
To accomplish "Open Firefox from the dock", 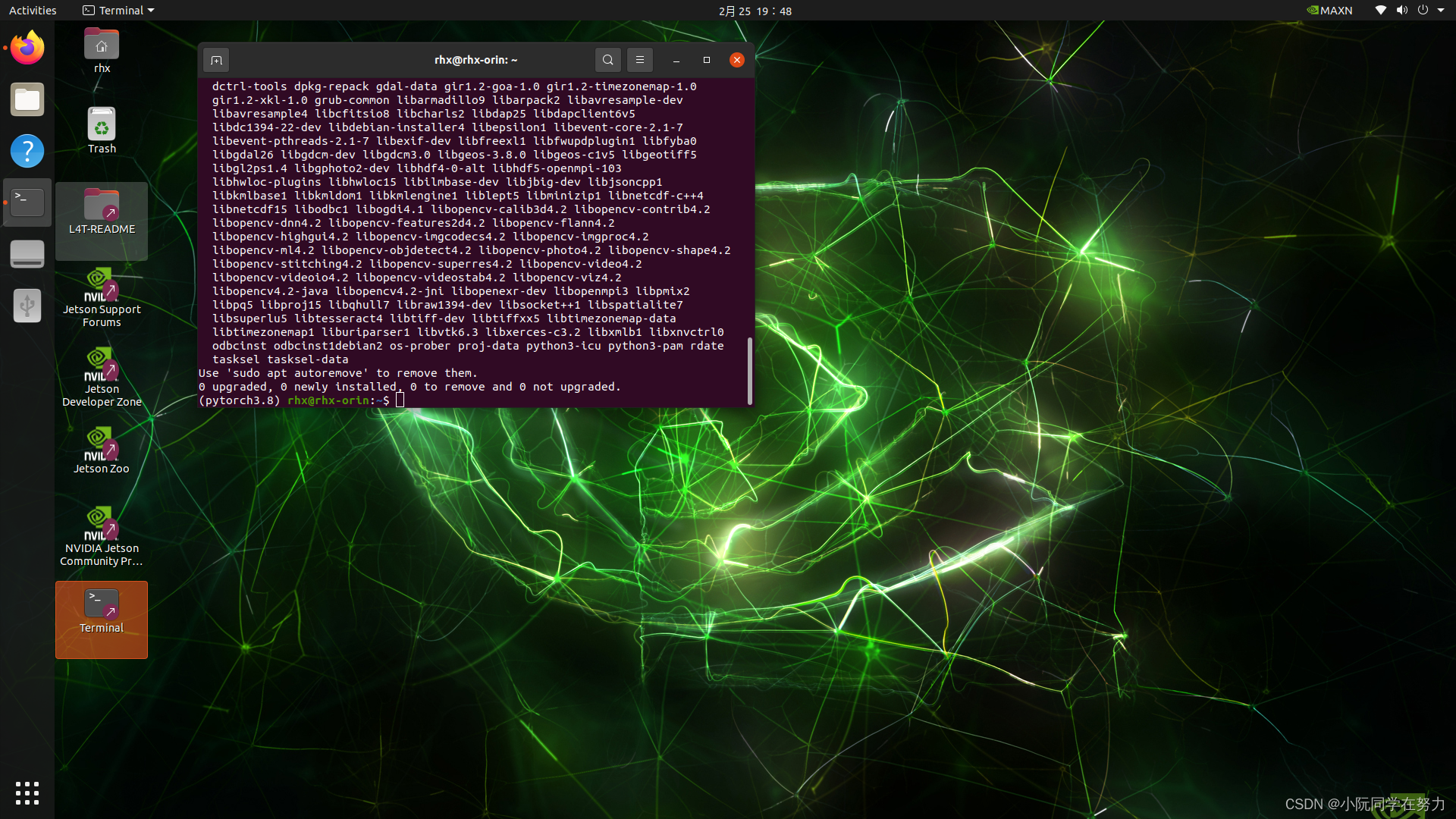I will 27,48.
